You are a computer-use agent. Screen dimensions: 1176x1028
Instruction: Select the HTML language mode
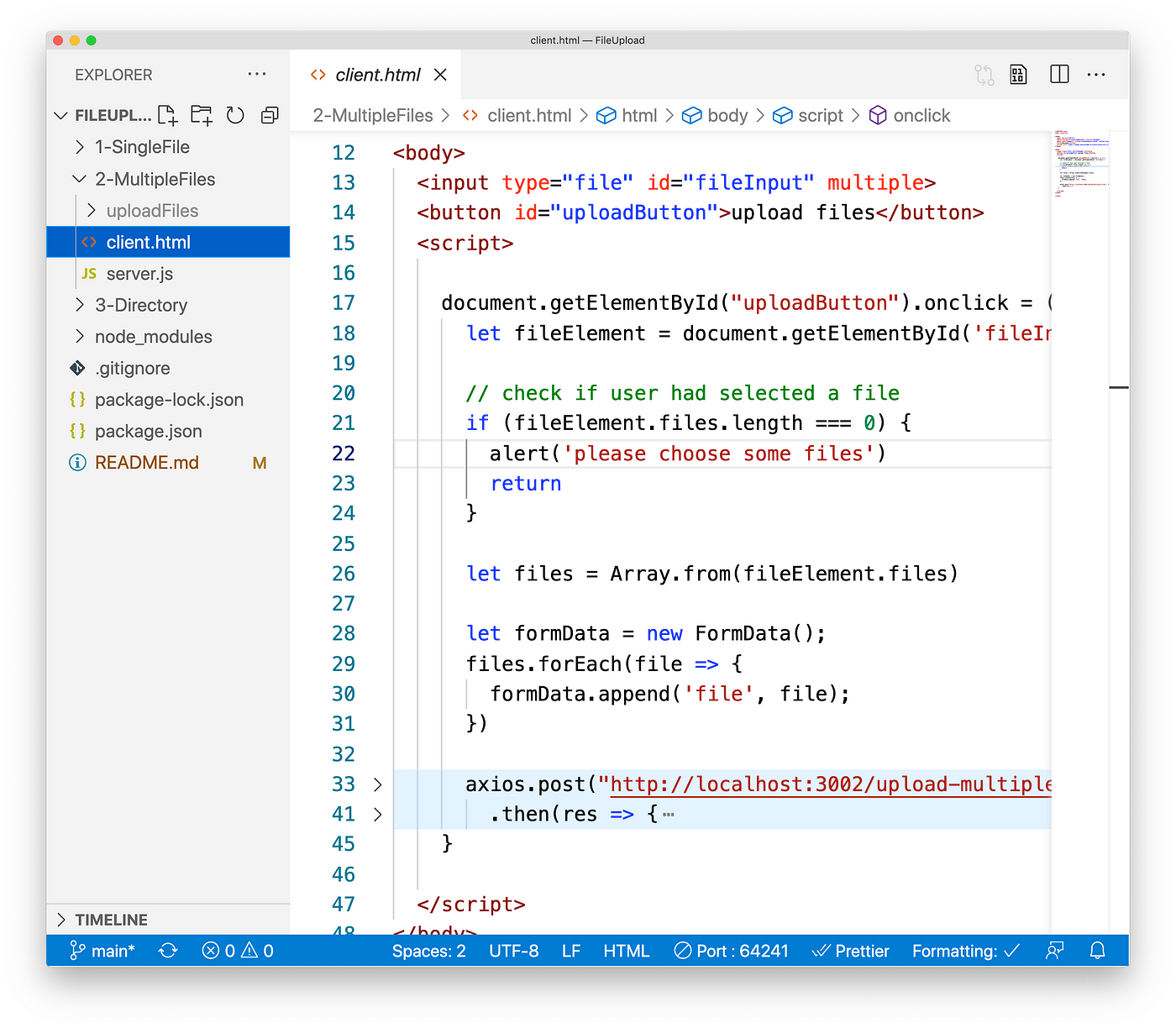[627, 951]
